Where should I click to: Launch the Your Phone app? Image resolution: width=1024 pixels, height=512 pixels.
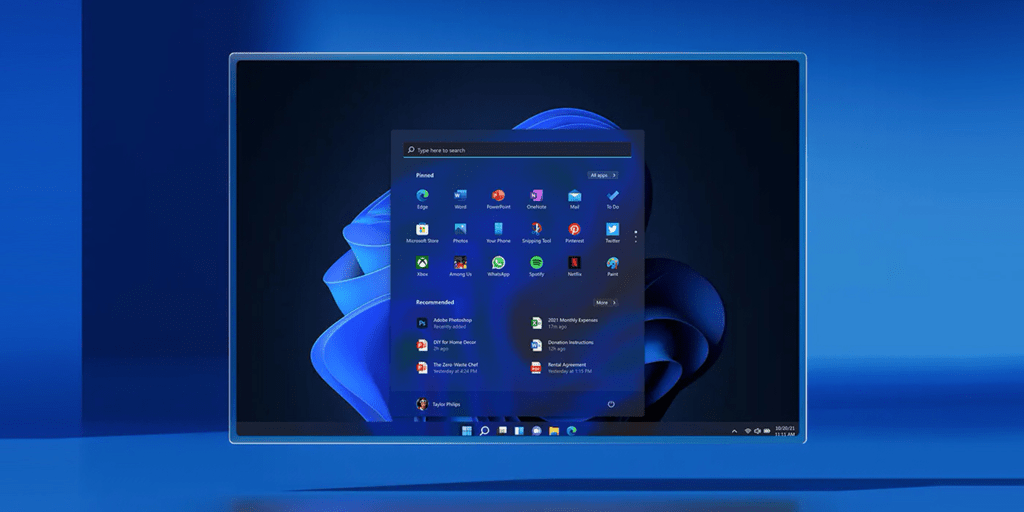click(x=498, y=232)
